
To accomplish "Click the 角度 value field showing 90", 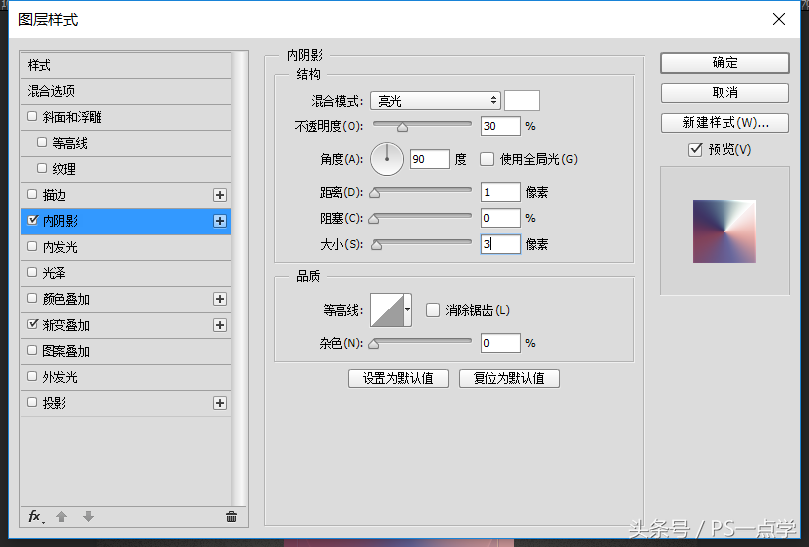I will tap(430, 159).
